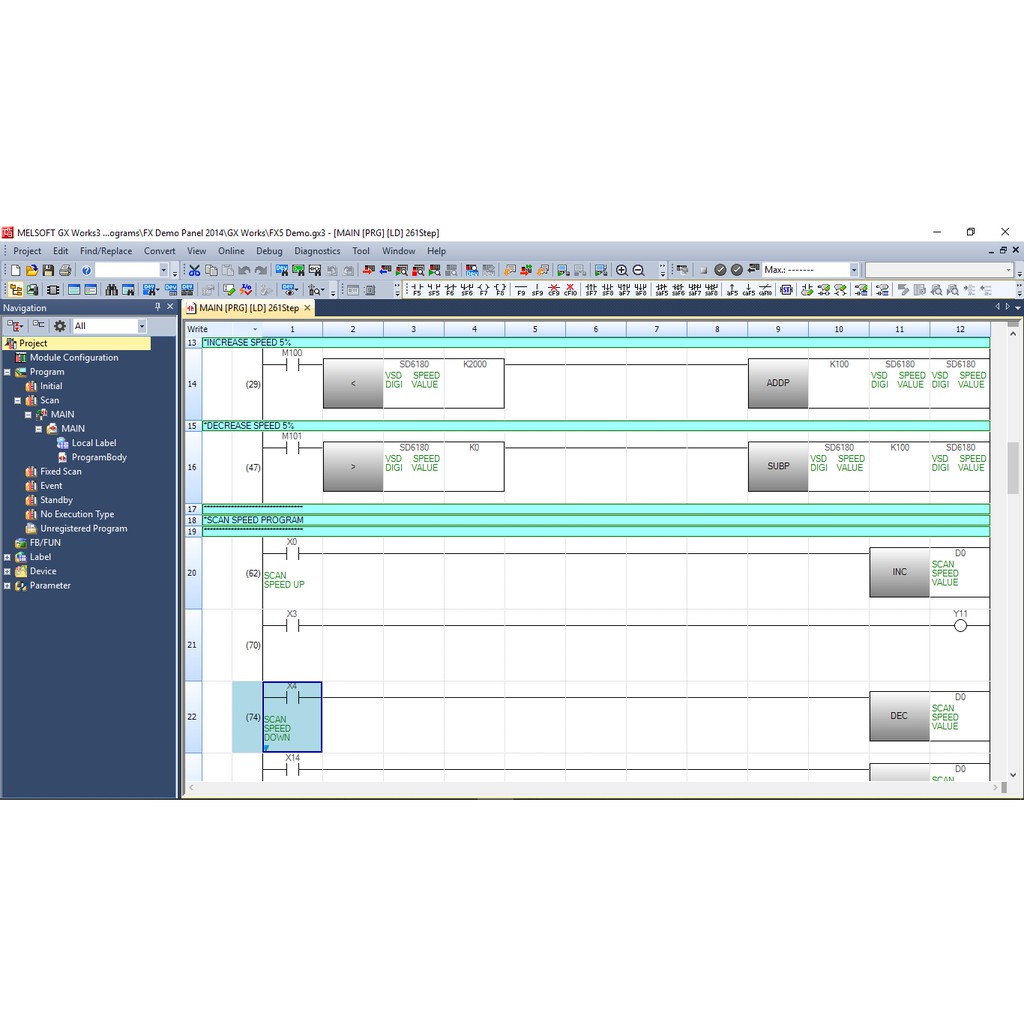The height and width of the screenshot is (1024, 1024).
Task: Toggle the Navigation window icon in toolbar
Action: pyautogui.click(x=16, y=289)
